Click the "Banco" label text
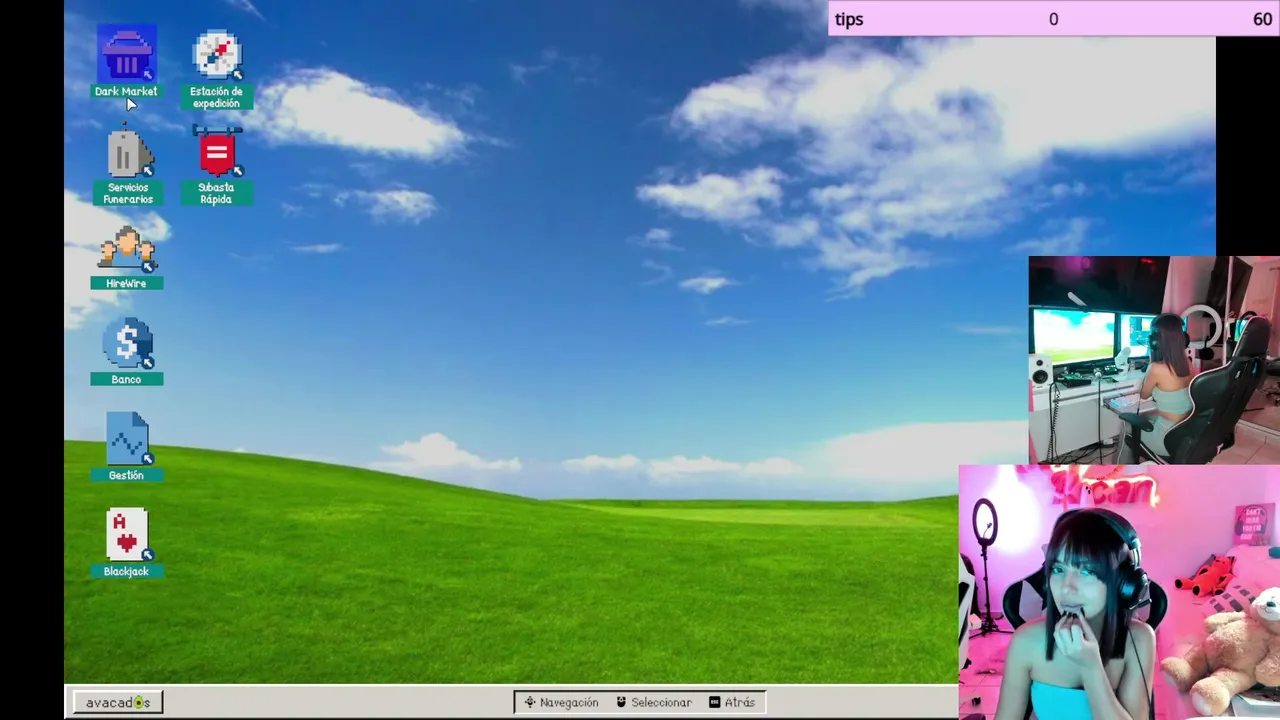Image resolution: width=1280 pixels, height=720 pixels. click(x=126, y=379)
